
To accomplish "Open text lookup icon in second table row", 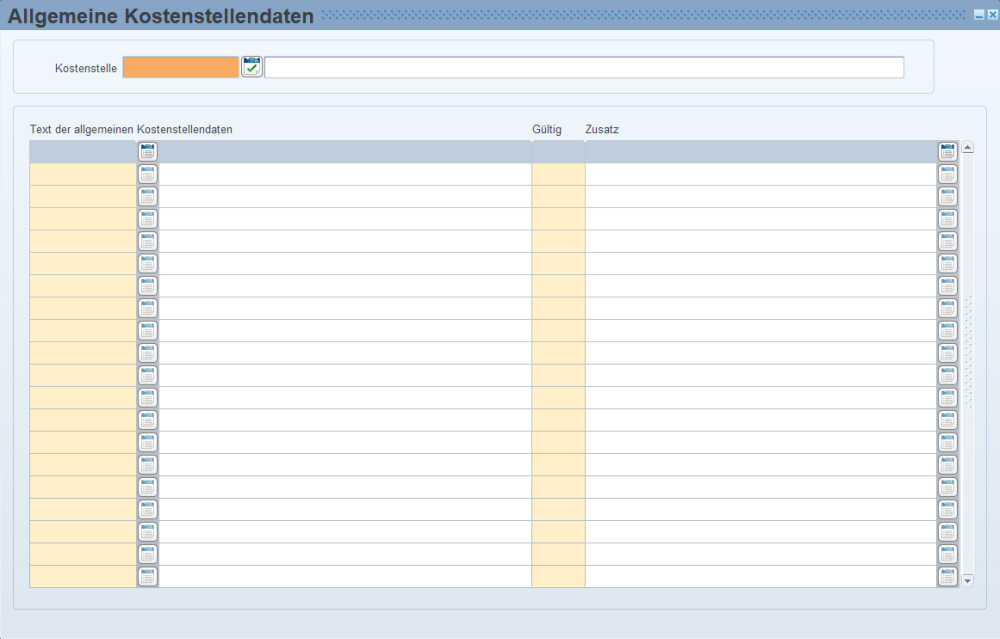I will (x=147, y=174).
